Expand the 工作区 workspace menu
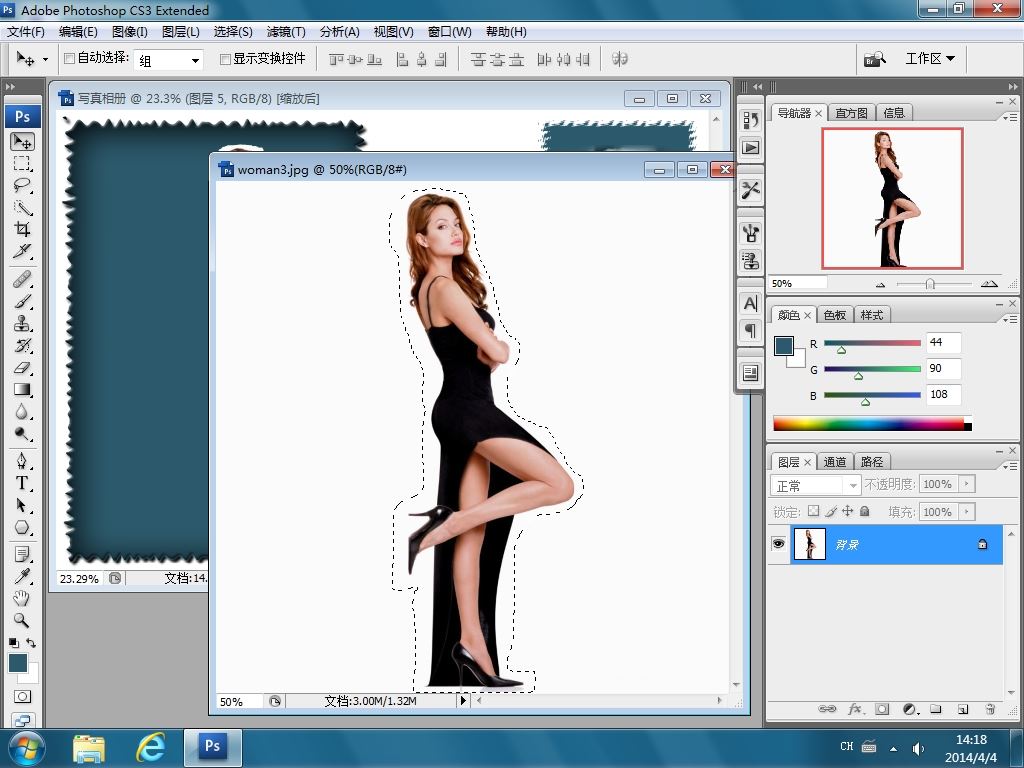1024x768 pixels. (930, 59)
